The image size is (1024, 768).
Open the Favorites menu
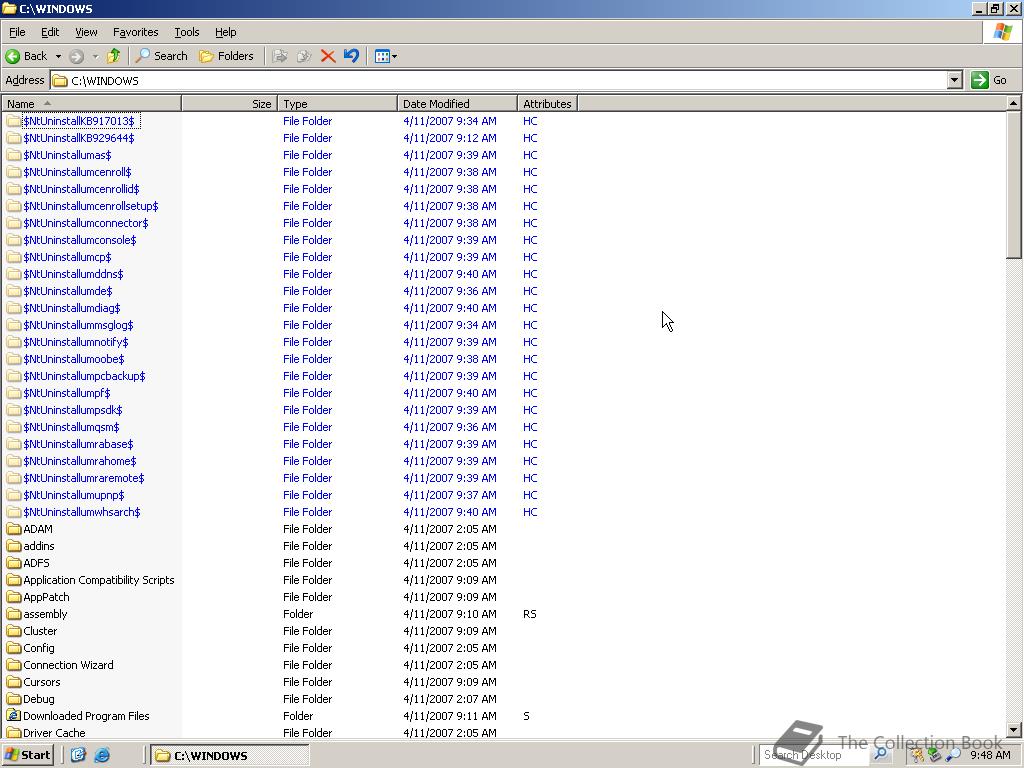(x=135, y=32)
